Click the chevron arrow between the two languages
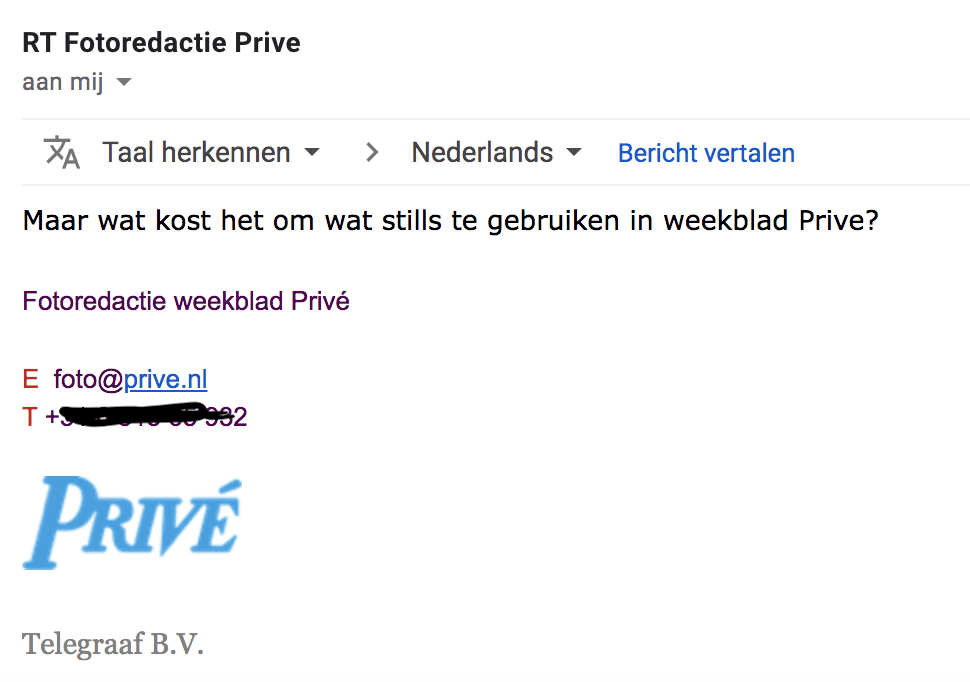Viewport: 970px width, 682px height. click(372, 152)
